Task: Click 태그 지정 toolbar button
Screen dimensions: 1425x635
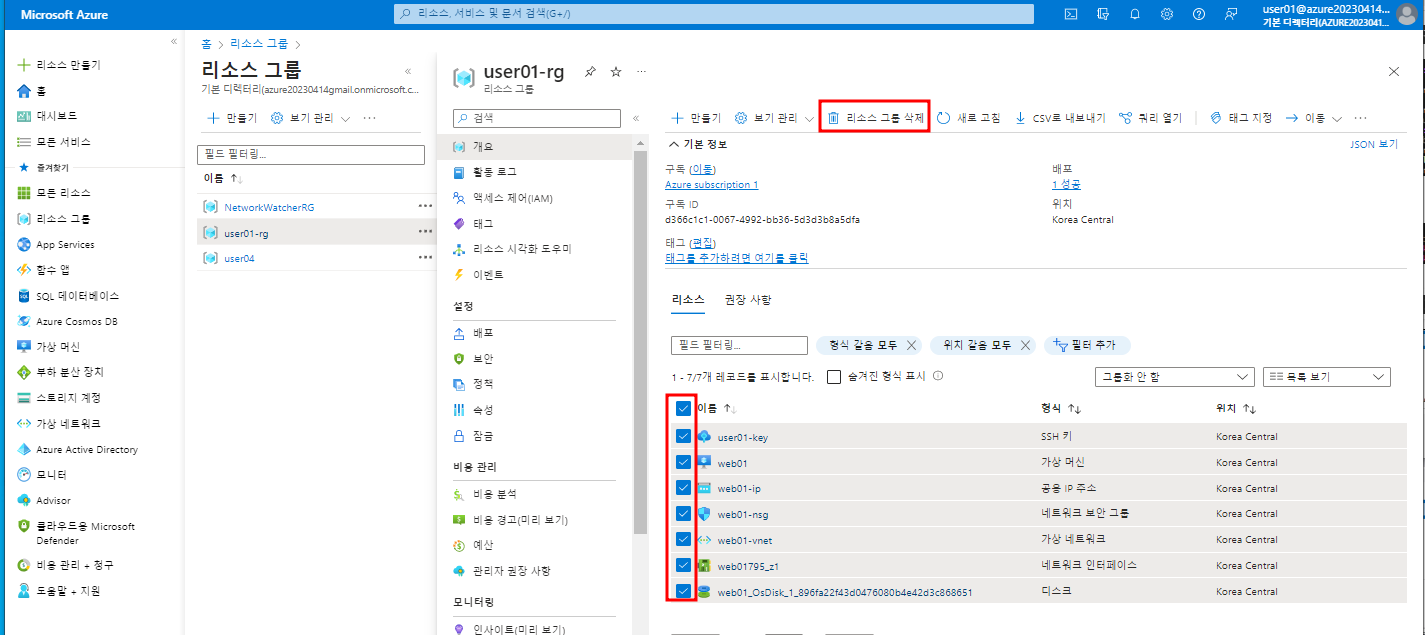Action: 1241,117
